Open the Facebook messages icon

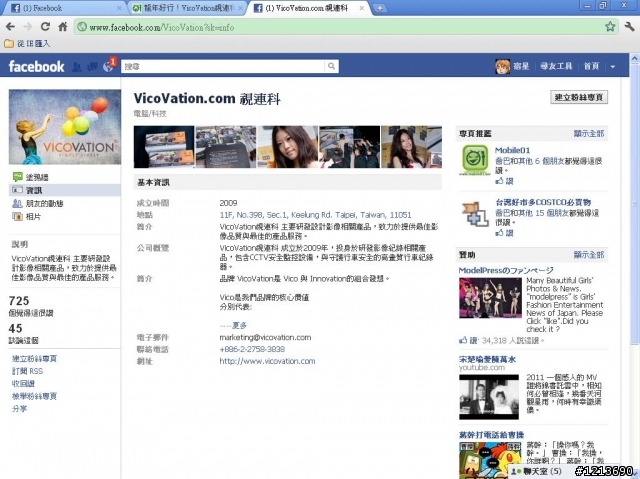pyautogui.click(x=92, y=67)
